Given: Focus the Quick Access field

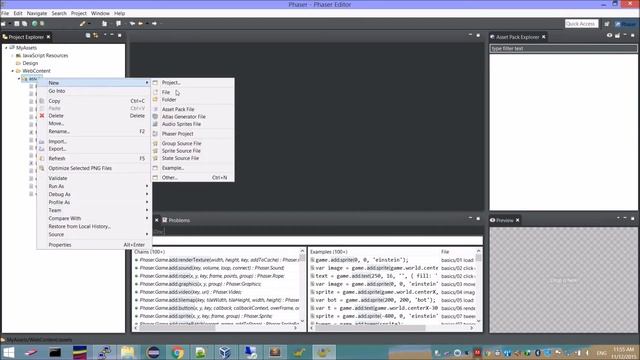Looking at the screenshot, I should [581, 24].
